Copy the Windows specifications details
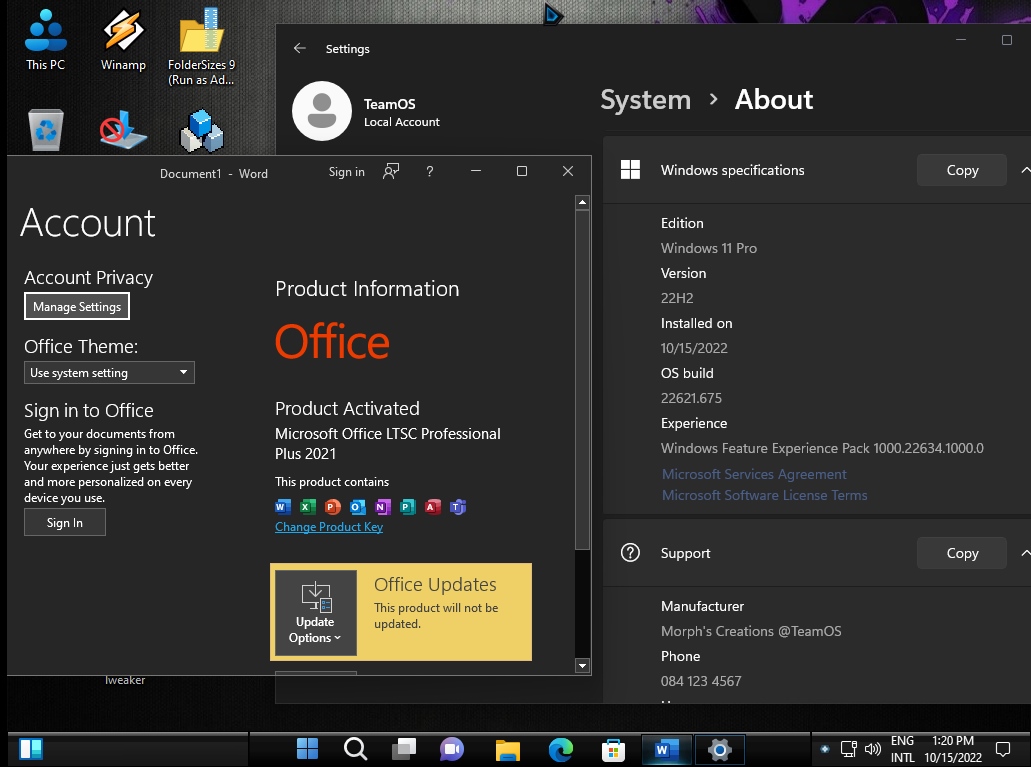 coord(961,170)
